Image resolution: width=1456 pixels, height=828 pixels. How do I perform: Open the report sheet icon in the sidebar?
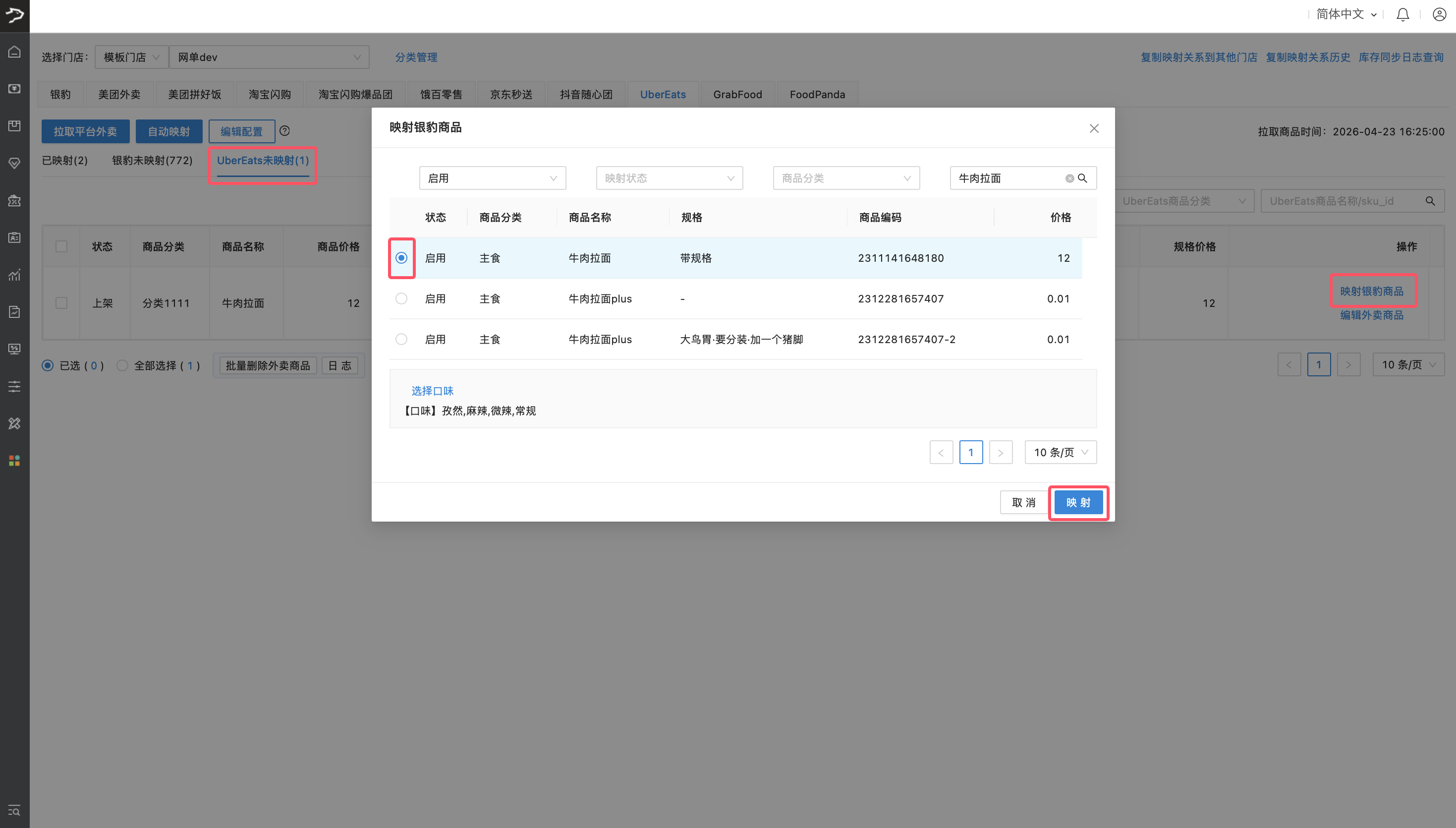click(x=15, y=312)
